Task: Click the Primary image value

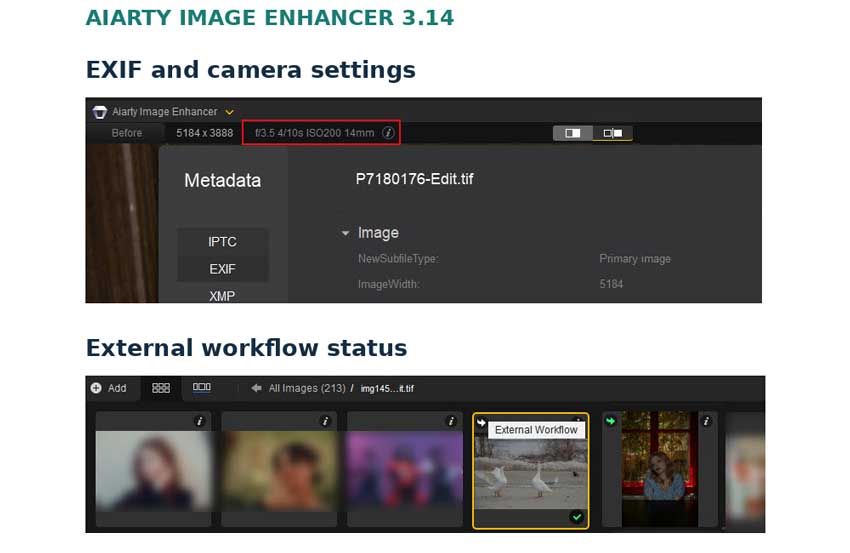Action: pyautogui.click(x=635, y=259)
